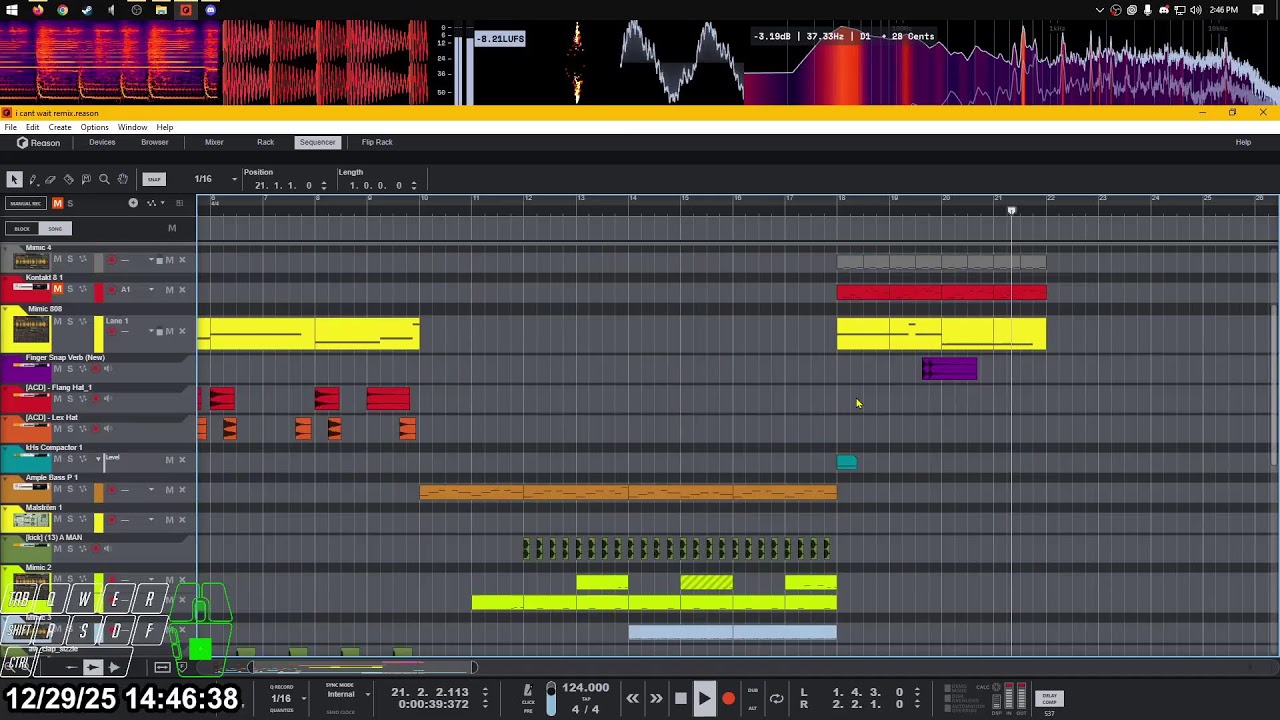The height and width of the screenshot is (720, 1280).
Task: Adjust the Length value stepper
Action: 414,185
